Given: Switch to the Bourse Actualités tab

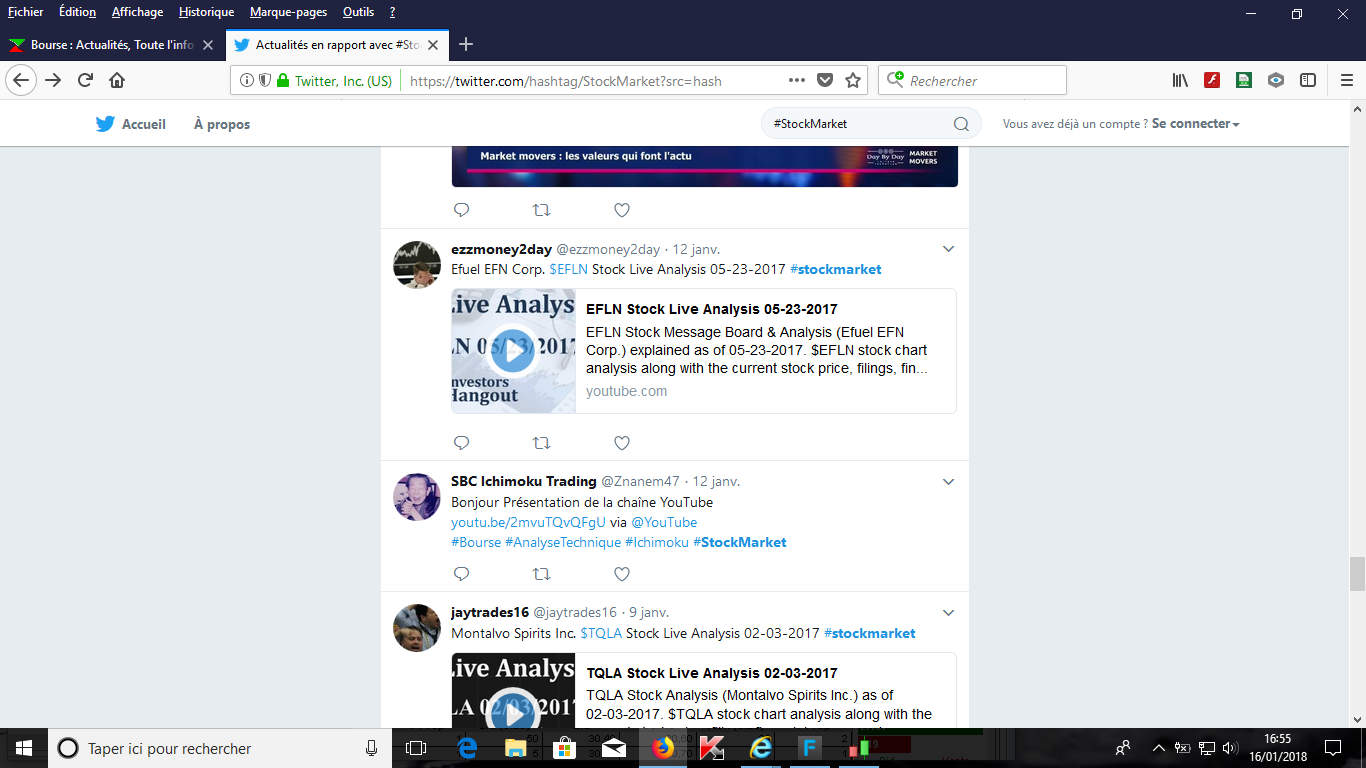Looking at the screenshot, I should (112, 45).
